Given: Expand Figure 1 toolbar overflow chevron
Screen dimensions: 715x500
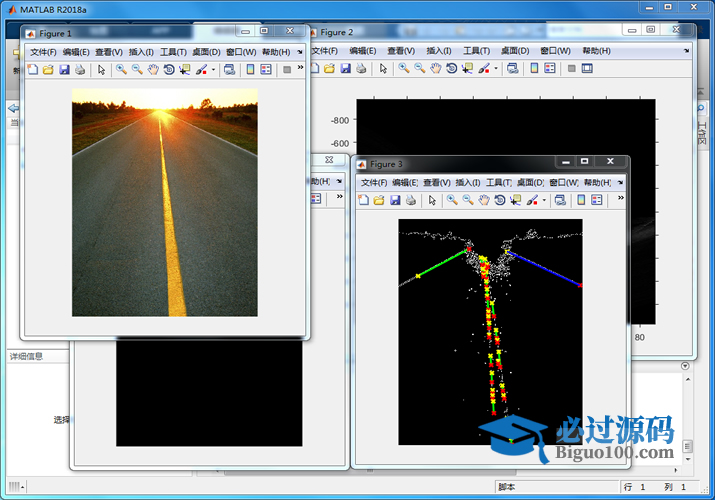Looking at the screenshot, I should point(300,67).
